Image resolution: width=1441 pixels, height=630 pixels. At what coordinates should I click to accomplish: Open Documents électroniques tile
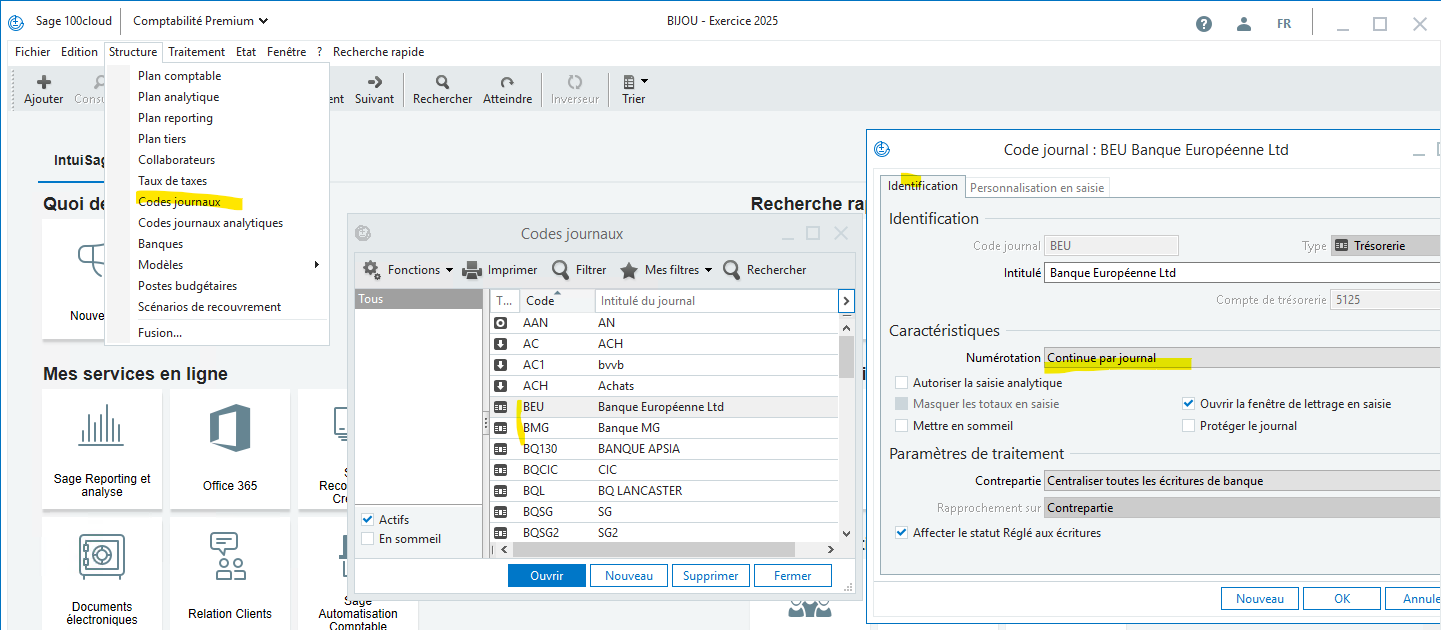tap(102, 574)
